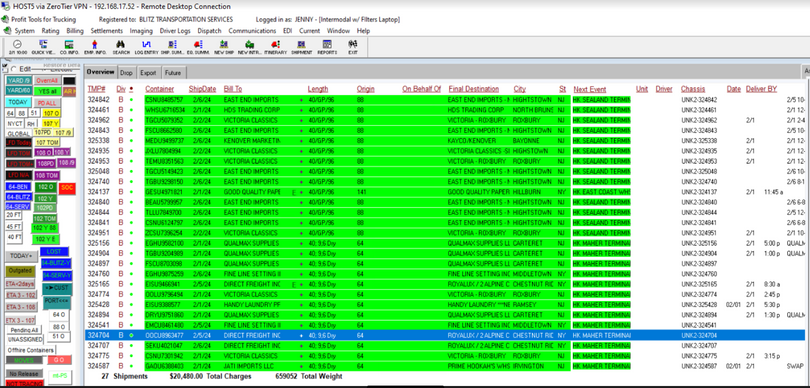Click the EXIT toolbar icon
Screen dimensions: 810x388
point(353,47)
